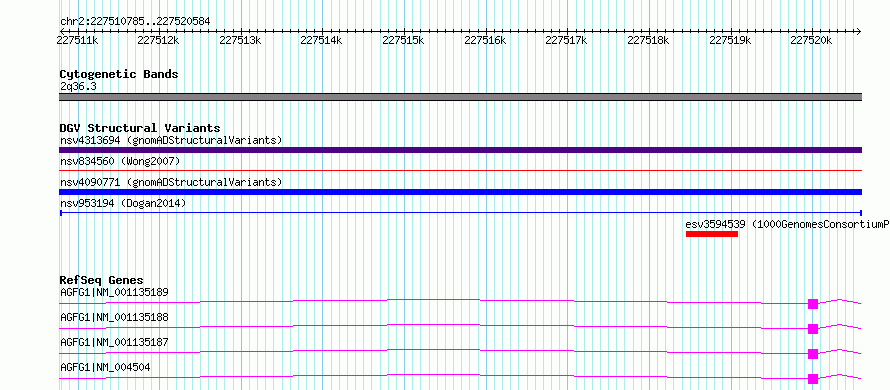
Task: Click the 227515k ruler position mark
Action: pyautogui.click(x=404, y=40)
